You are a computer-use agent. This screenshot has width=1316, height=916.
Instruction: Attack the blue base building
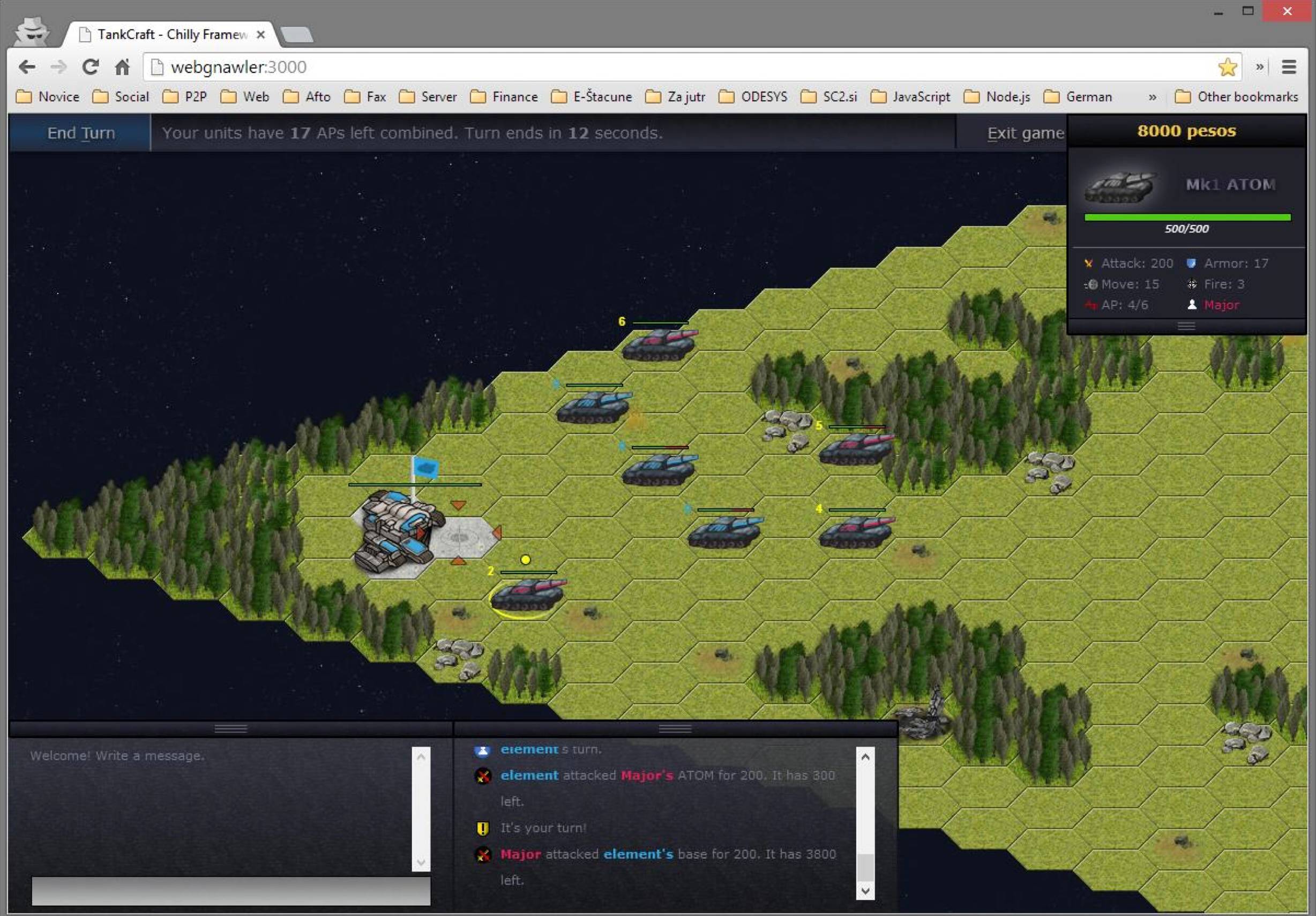point(398,532)
